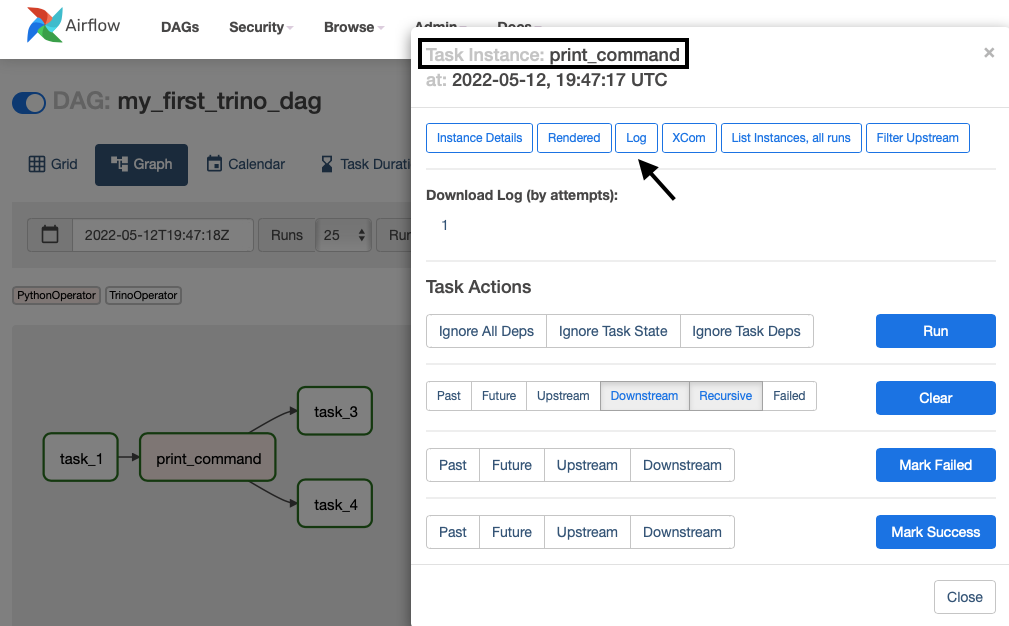Switch to the Grid view tab
The width and height of the screenshot is (1009, 626).
point(53,164)
